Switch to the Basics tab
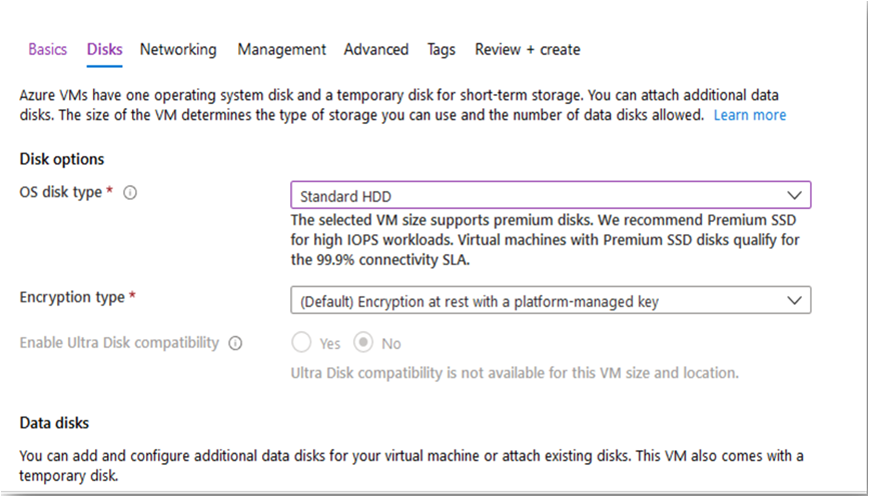Image resolution: width=869 pixels, height=497 pixels. click(x=48, y=49)
